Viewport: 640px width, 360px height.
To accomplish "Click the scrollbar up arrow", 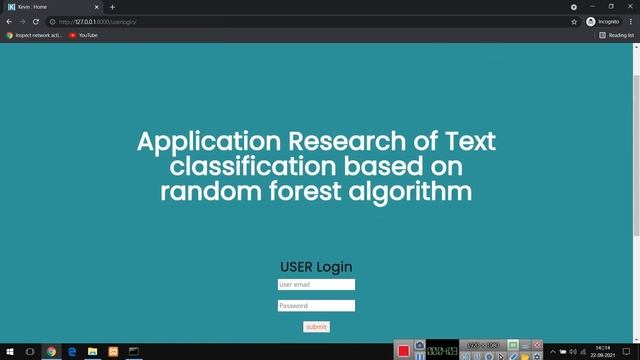I will 636,47.
